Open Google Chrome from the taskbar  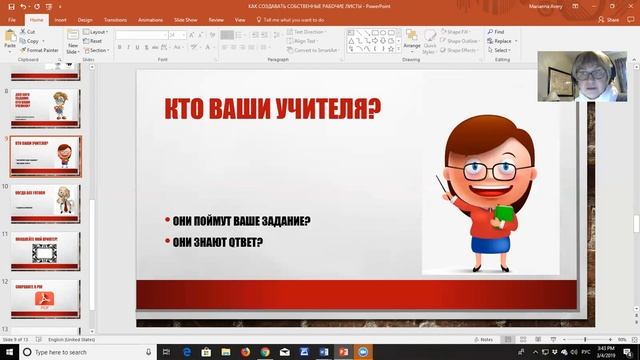(265, 352)
